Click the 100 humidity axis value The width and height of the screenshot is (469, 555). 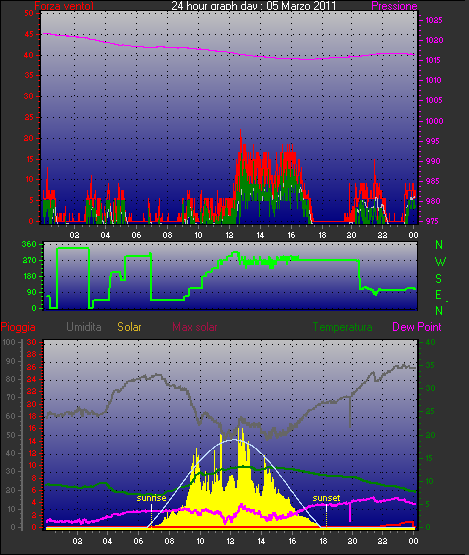pyautogui.click(x=9, y=342)
